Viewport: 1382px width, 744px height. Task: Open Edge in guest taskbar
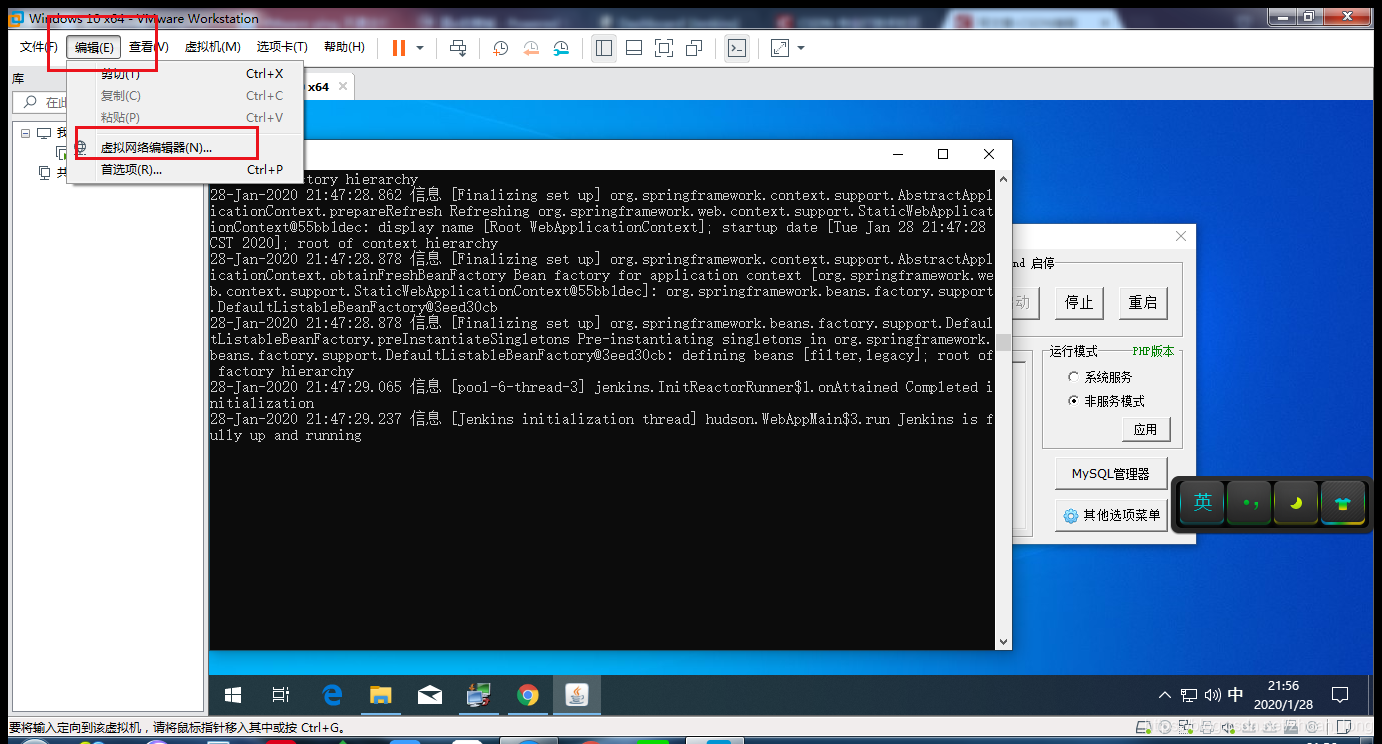(331, 694)
